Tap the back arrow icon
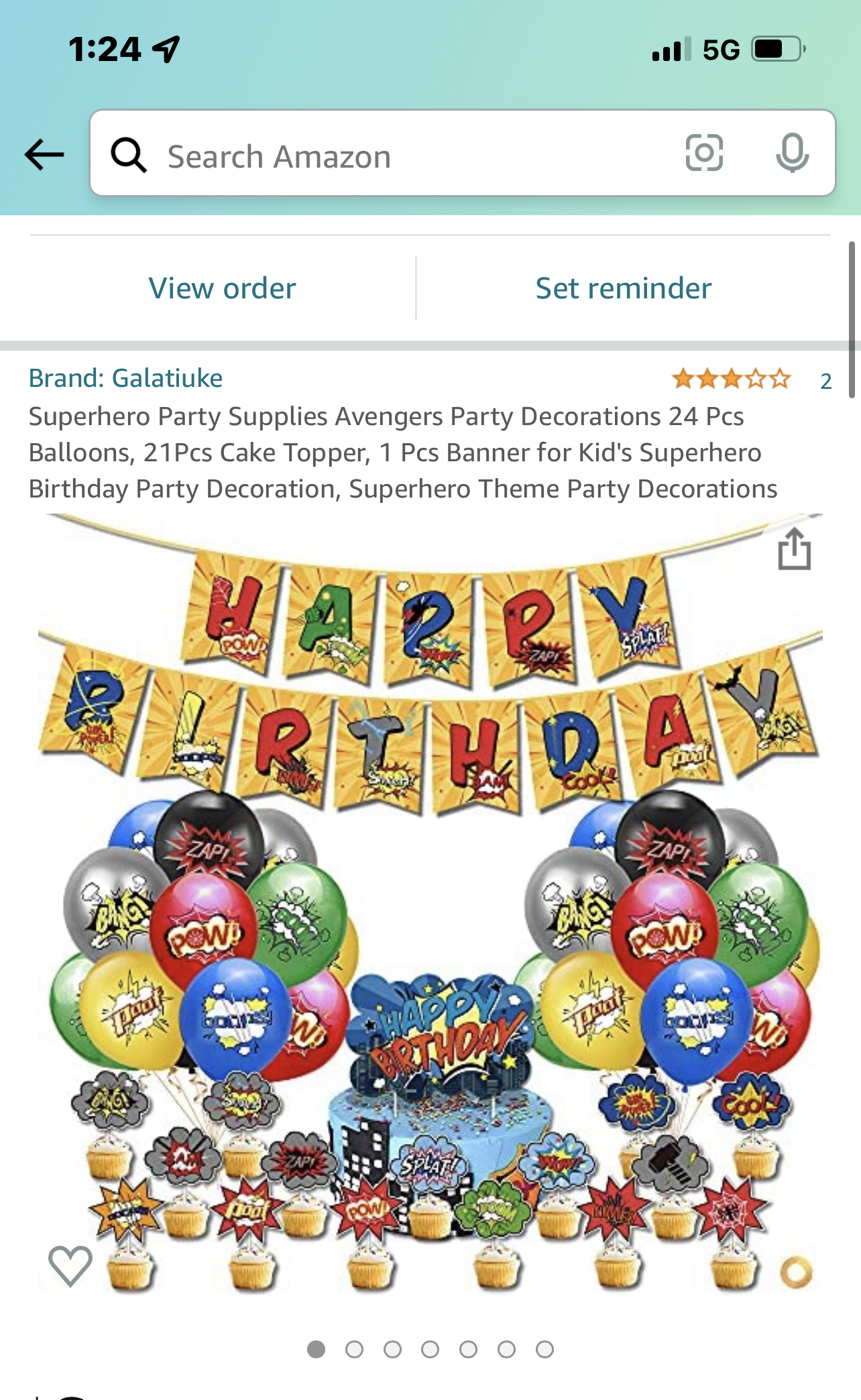 tap(44, 154)
